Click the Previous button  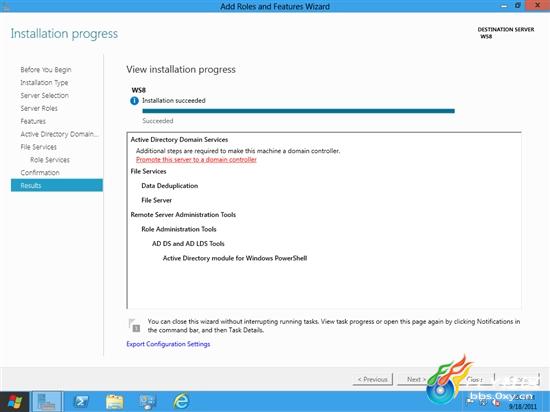[x=373, y=379]
